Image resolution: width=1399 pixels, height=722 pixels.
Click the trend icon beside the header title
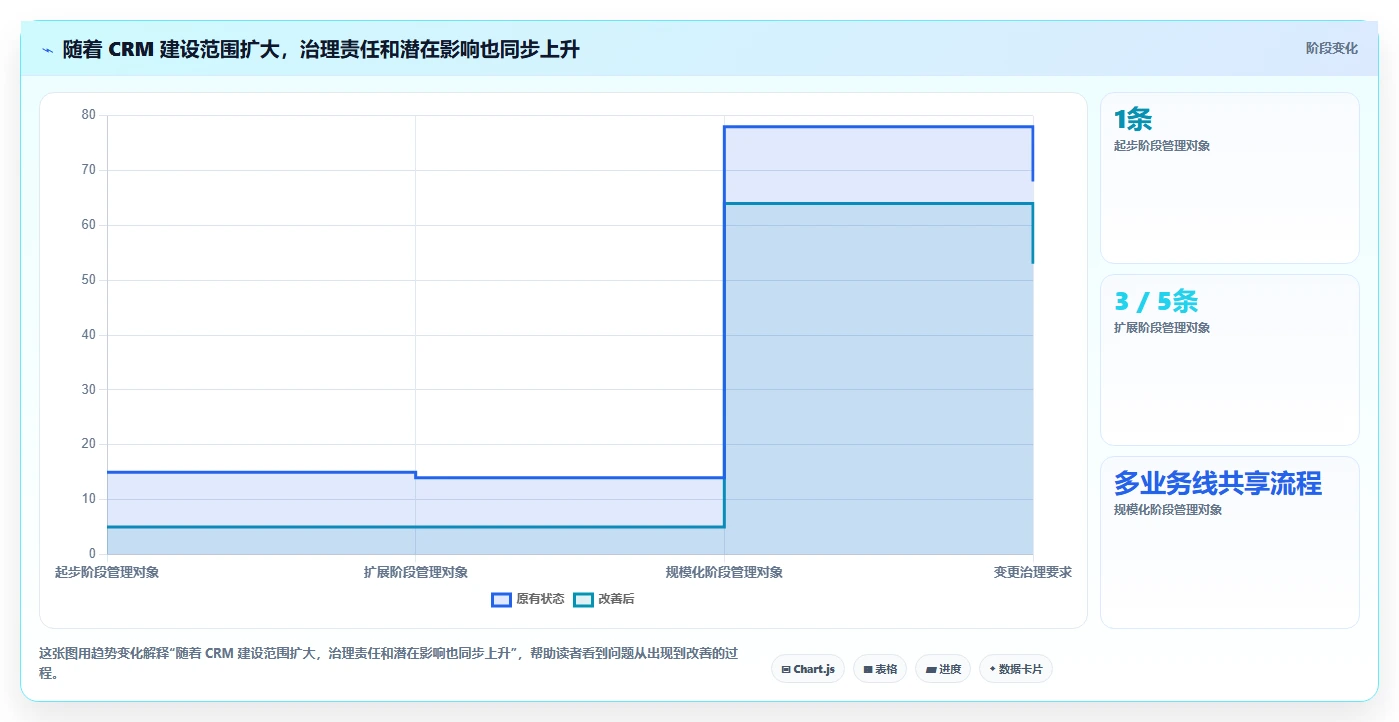(47, 49)
